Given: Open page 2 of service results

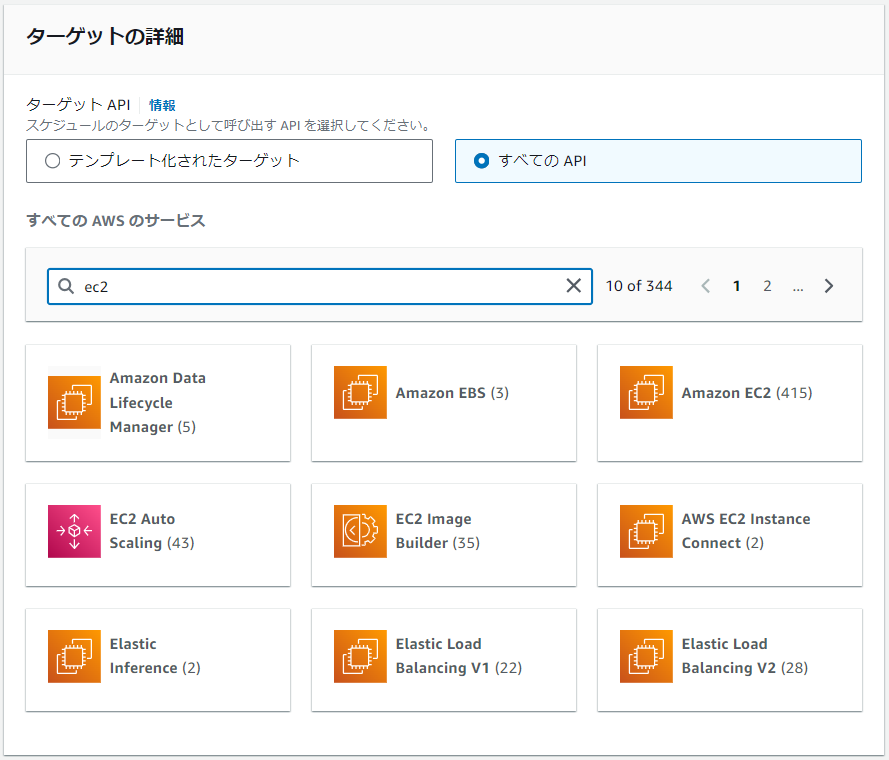Looking at the screenshot, I should point(767,286).
